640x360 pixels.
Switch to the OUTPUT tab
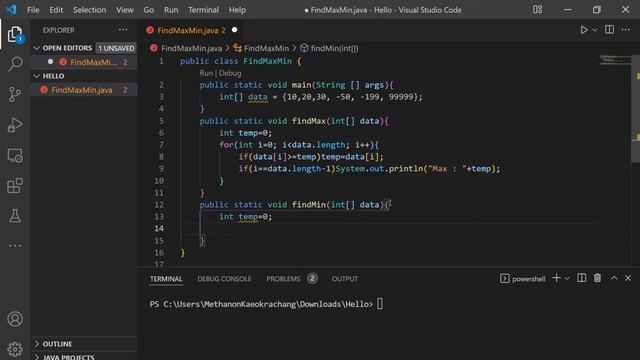click(344, 279)
